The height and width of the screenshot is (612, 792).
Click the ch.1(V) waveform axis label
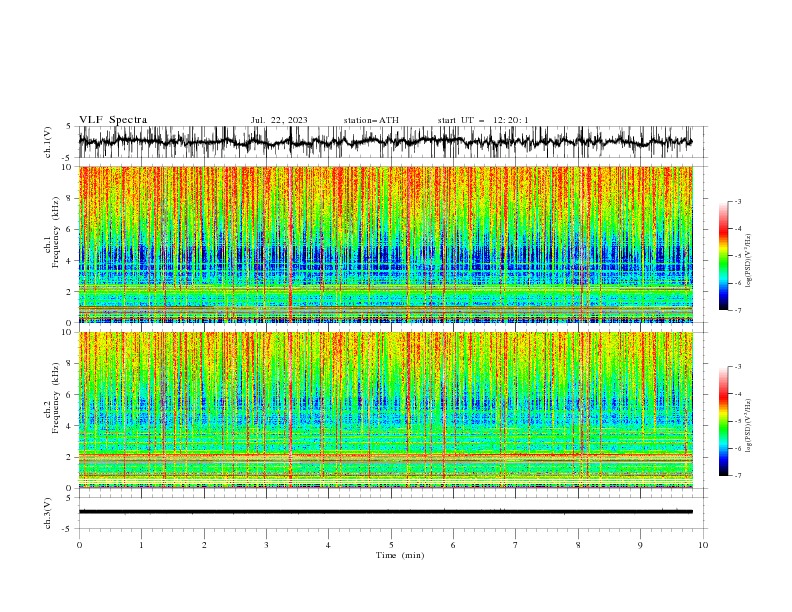48,142
